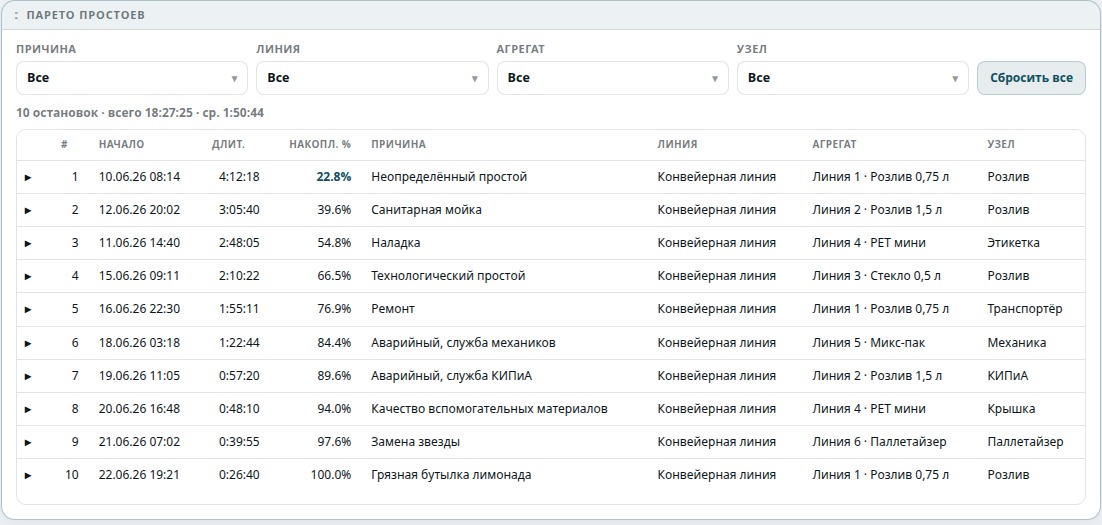Click the summary text 10 остановок
The width and height of the screenshot is (1102, 525).
(x=57, y=112)
